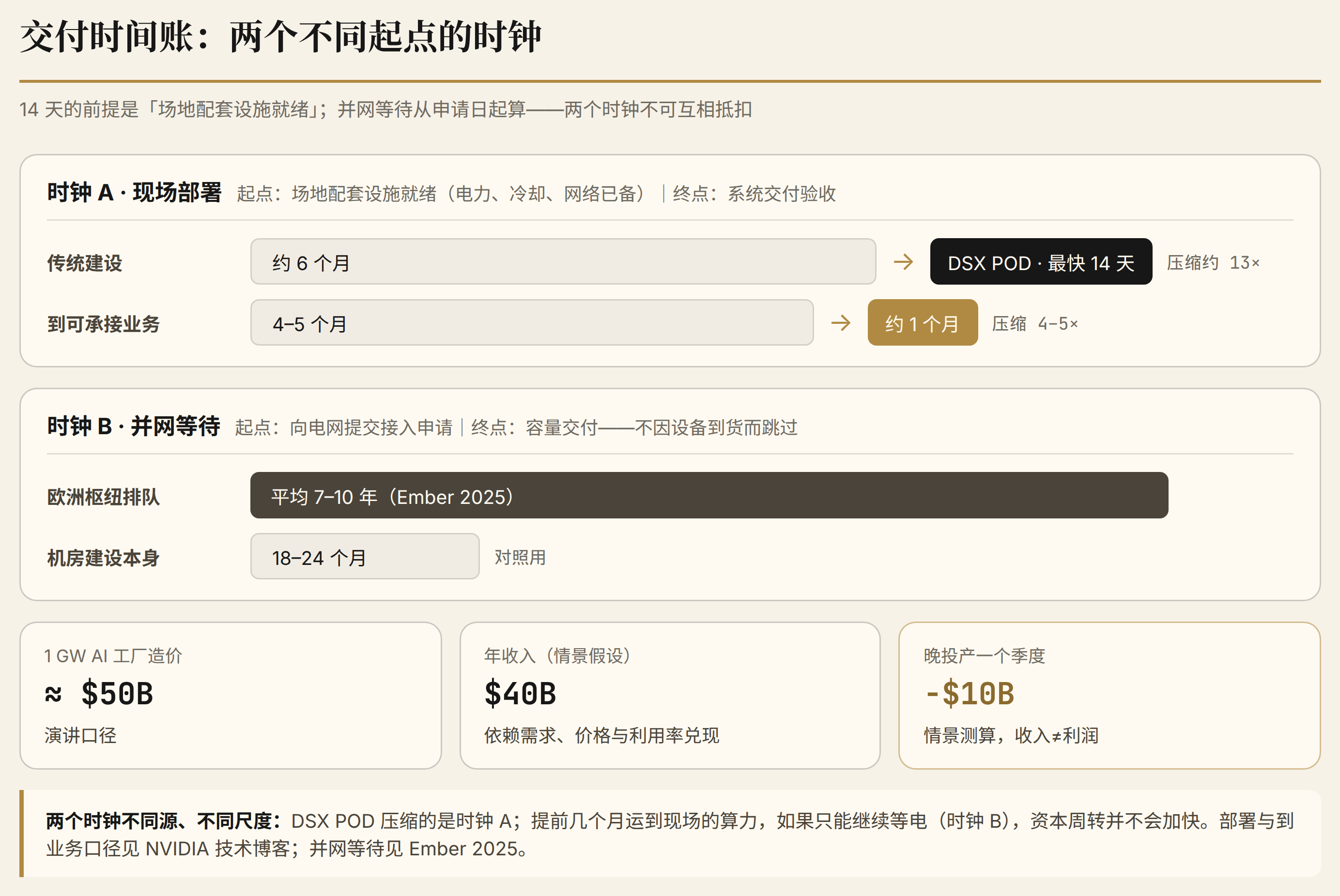Screen dimensions: 1340x896
Task: Click the arrow icon after 约 6 个月 bar
Action: pos(903,262)
